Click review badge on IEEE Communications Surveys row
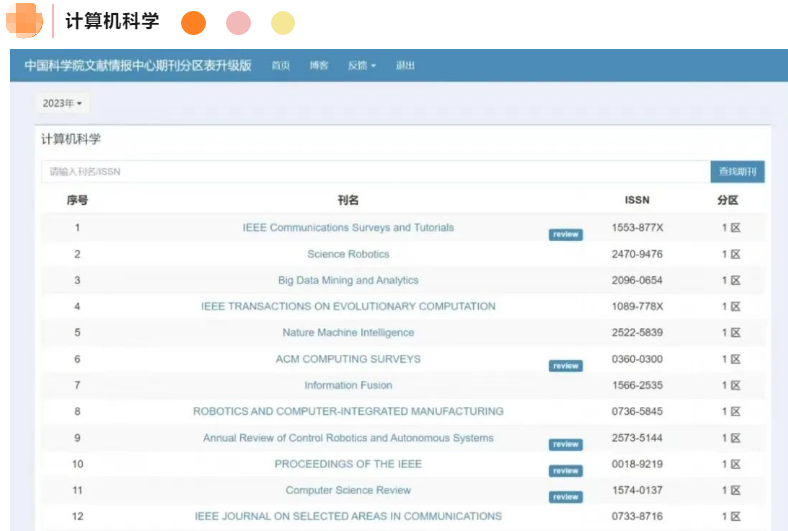The height and width of the screenshot is (531, 788). (566, 235)
